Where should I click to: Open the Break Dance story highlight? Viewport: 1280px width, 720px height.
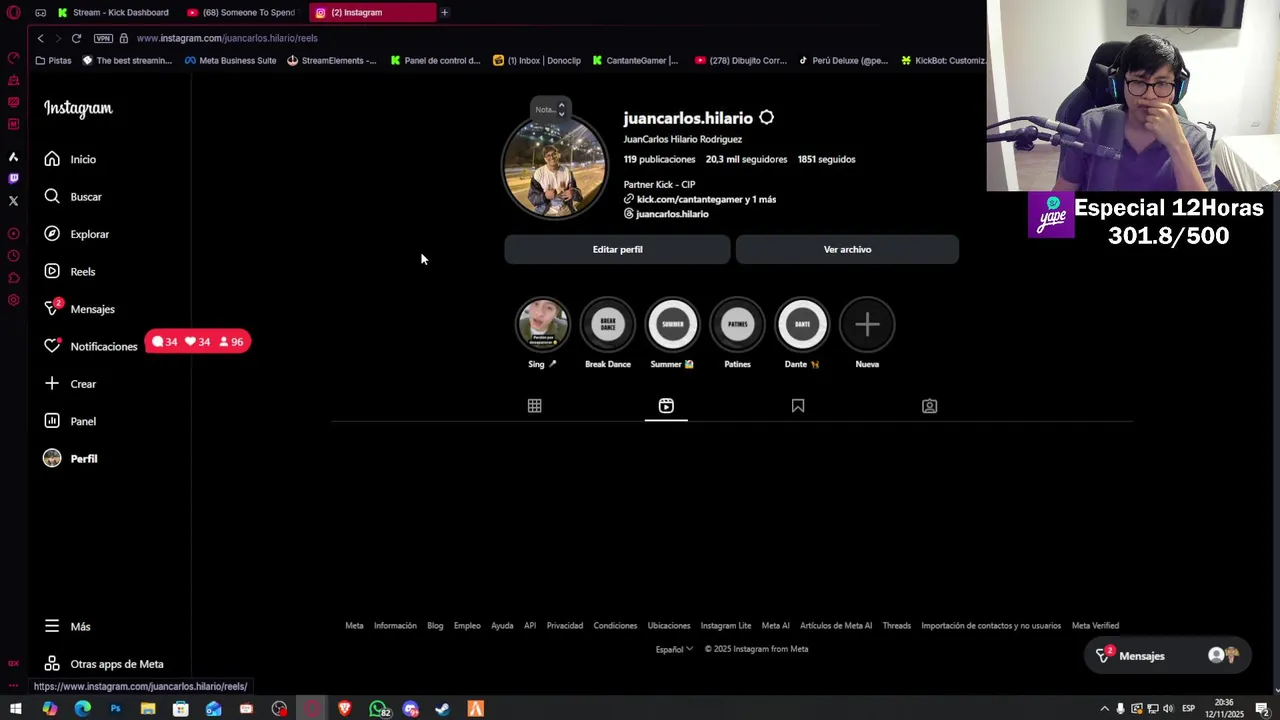[x=607, y=324]
